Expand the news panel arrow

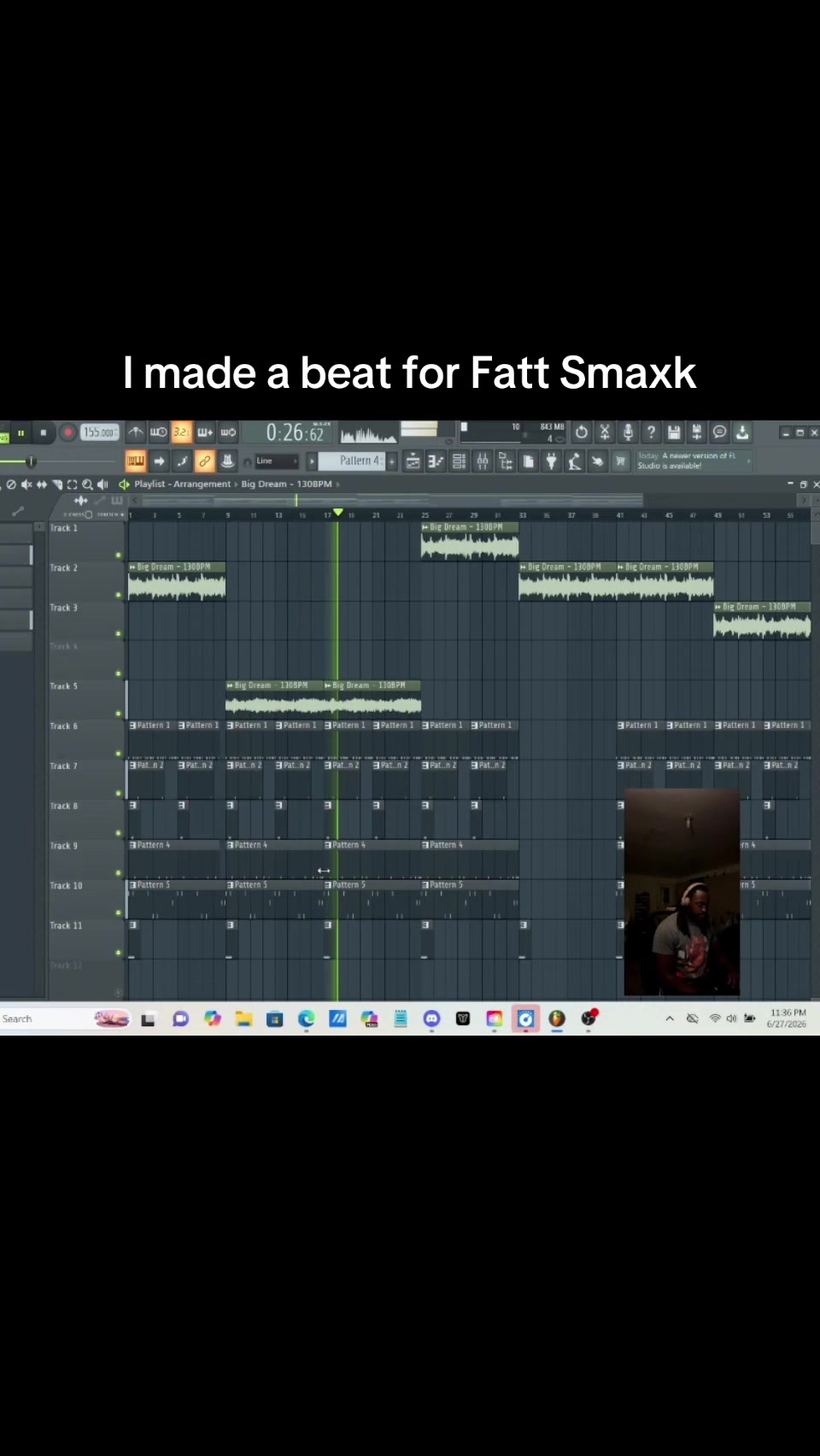pos(749,461)
